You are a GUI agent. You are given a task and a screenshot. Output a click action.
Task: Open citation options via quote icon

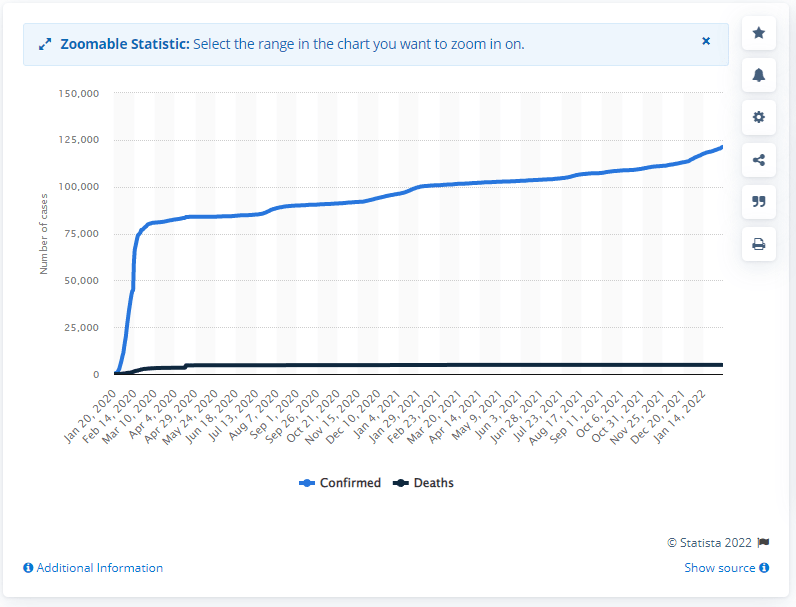coord(758,201)
